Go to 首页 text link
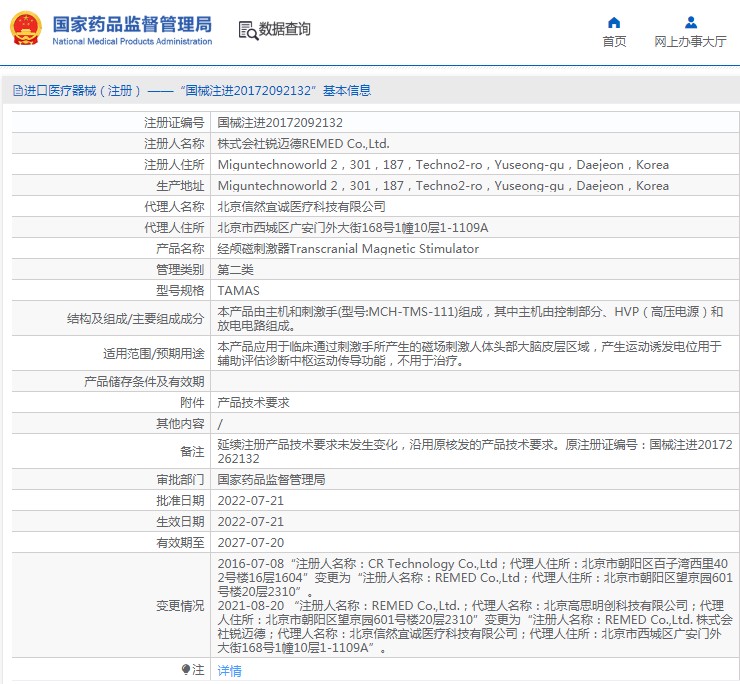 (614, 42)
